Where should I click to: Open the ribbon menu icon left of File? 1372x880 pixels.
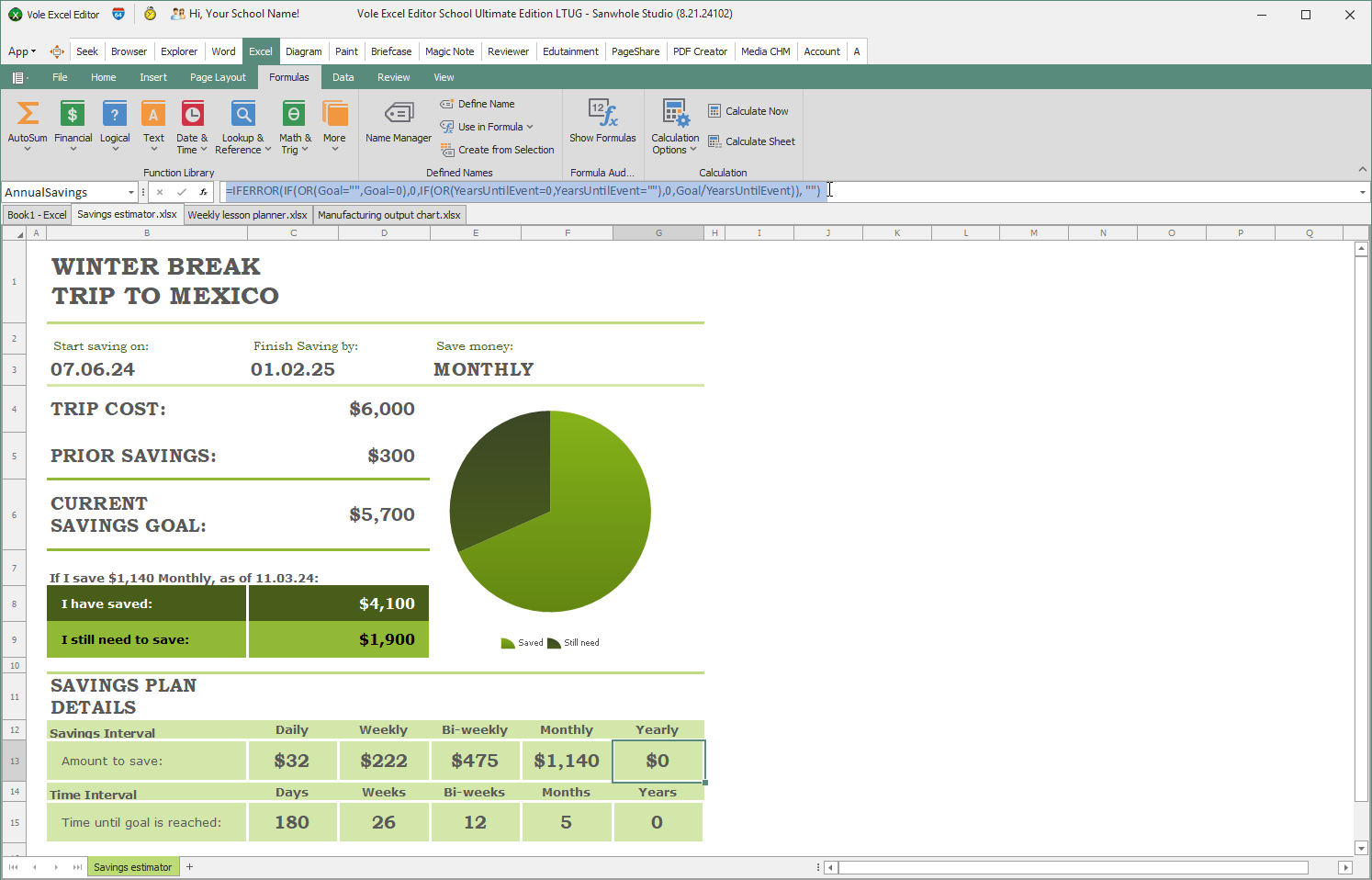coord(19,77)
